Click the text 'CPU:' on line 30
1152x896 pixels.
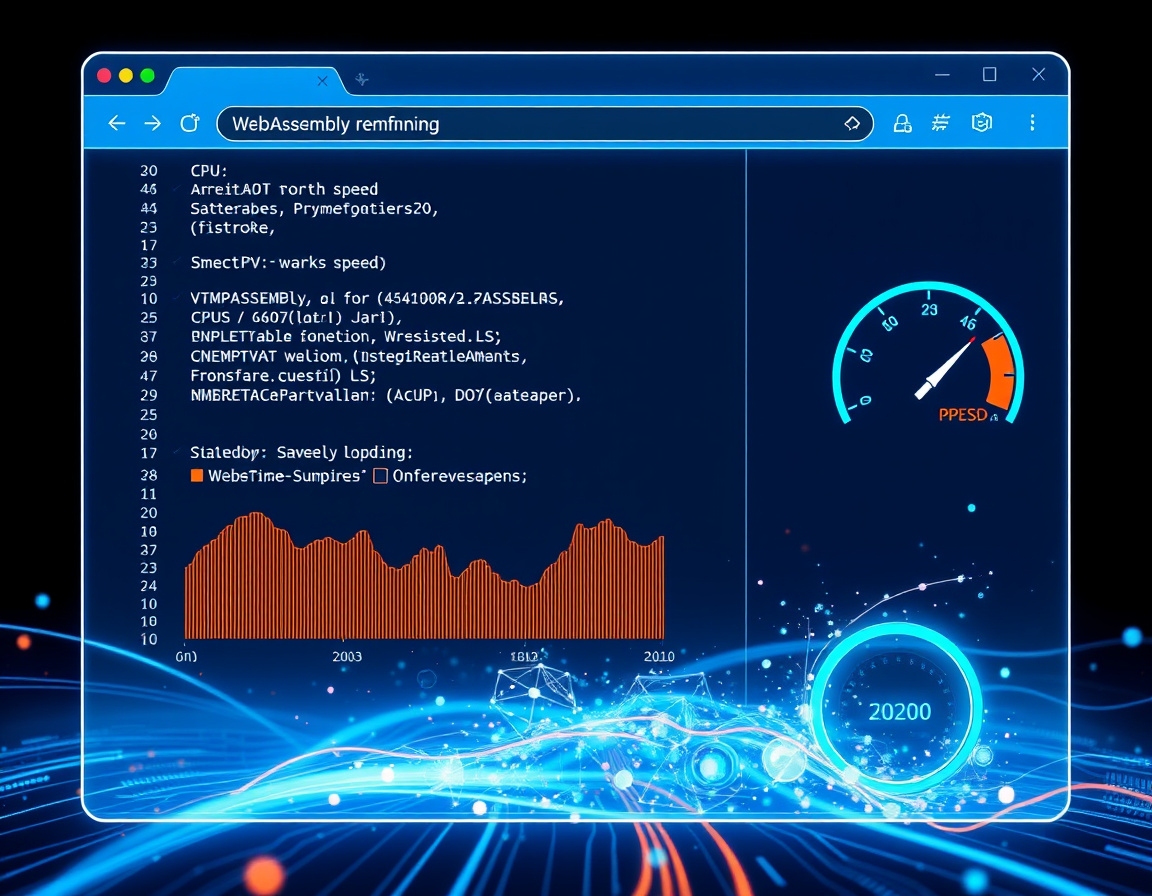pos(209,170)
